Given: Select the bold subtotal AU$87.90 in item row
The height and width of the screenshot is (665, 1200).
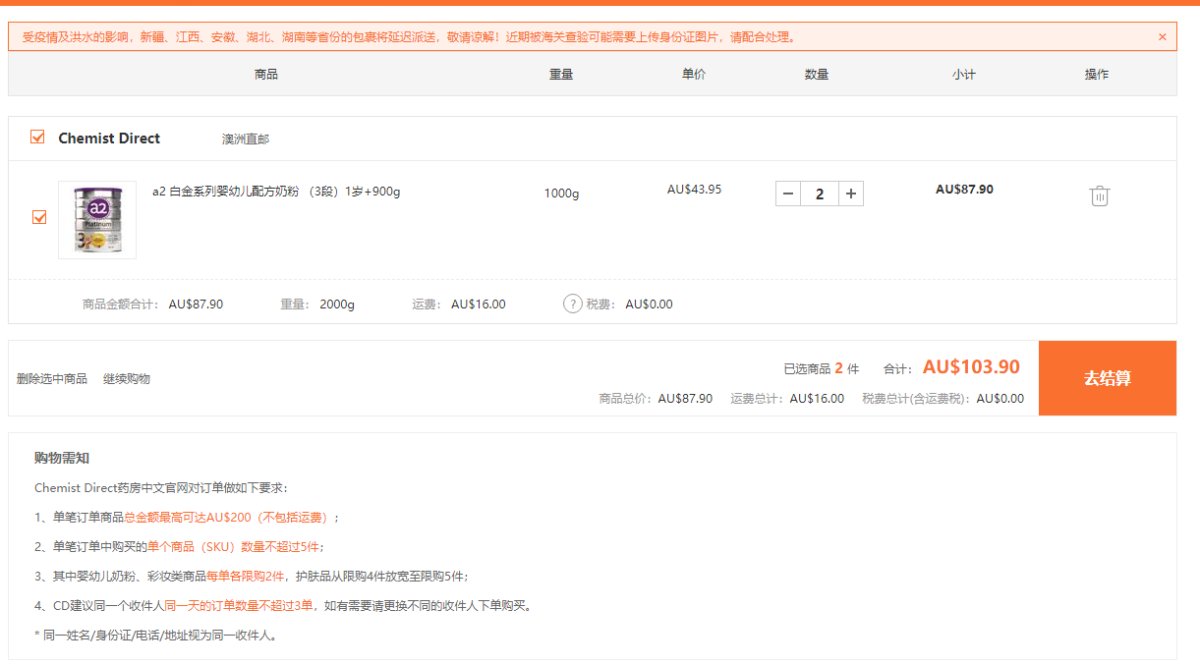Looking at the screenshot, I should point(964,189).
